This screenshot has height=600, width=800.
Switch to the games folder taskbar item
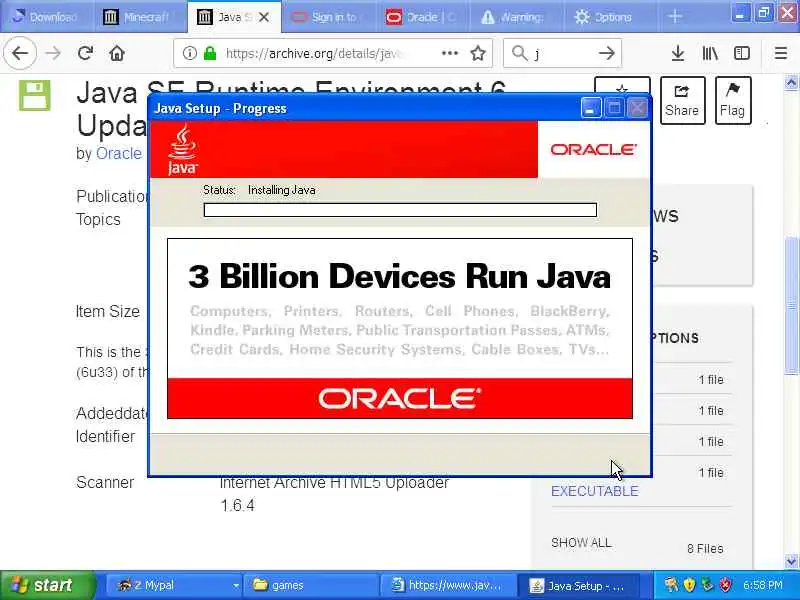click(x=310, y=585)
